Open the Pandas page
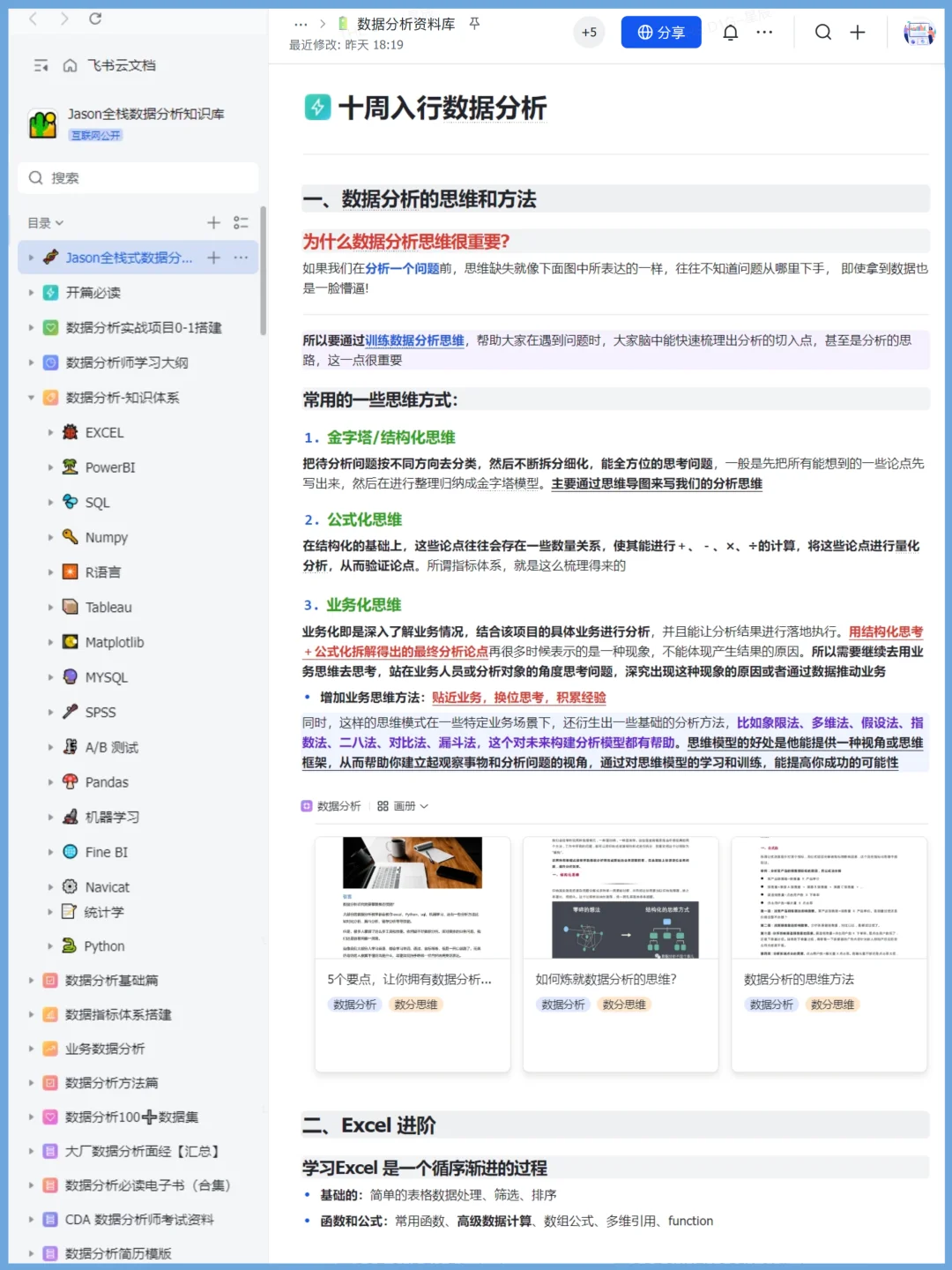 tap(106, 782)
